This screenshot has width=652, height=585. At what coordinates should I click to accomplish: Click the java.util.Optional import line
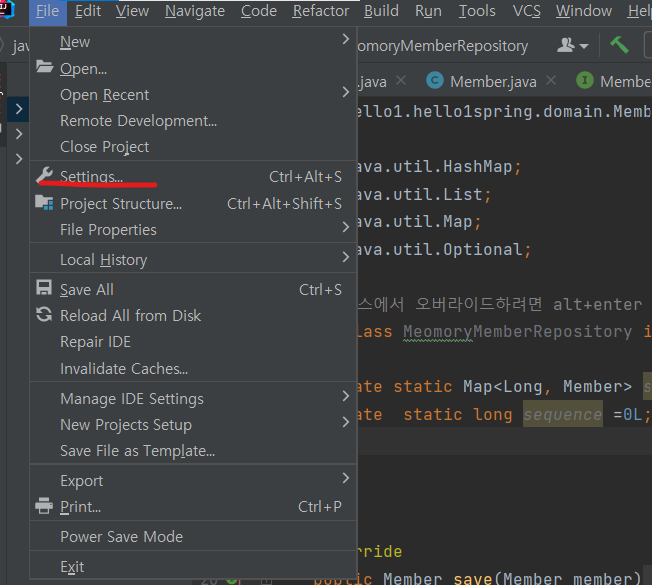(x=444, y=249)
